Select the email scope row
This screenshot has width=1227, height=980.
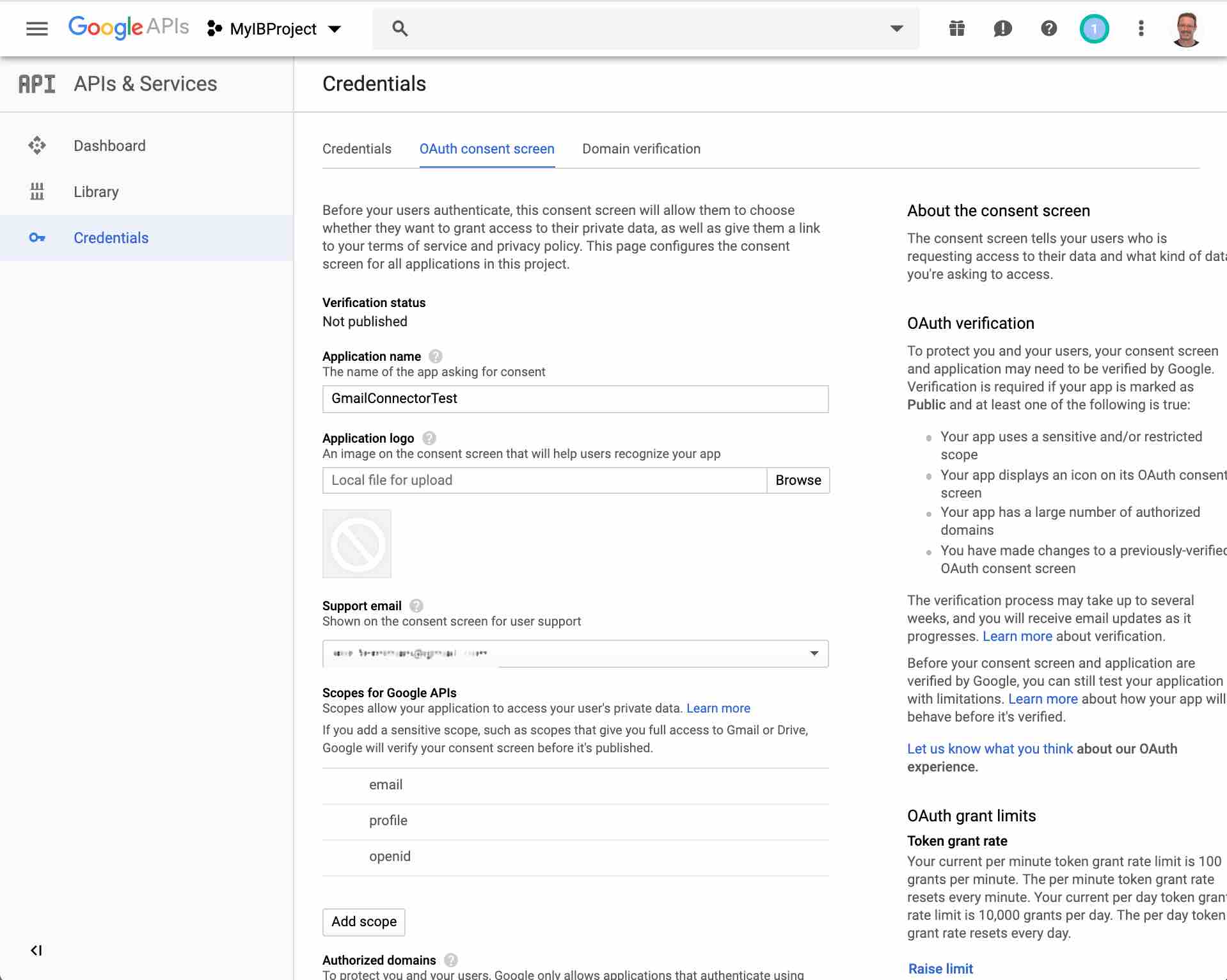(576, 786)
